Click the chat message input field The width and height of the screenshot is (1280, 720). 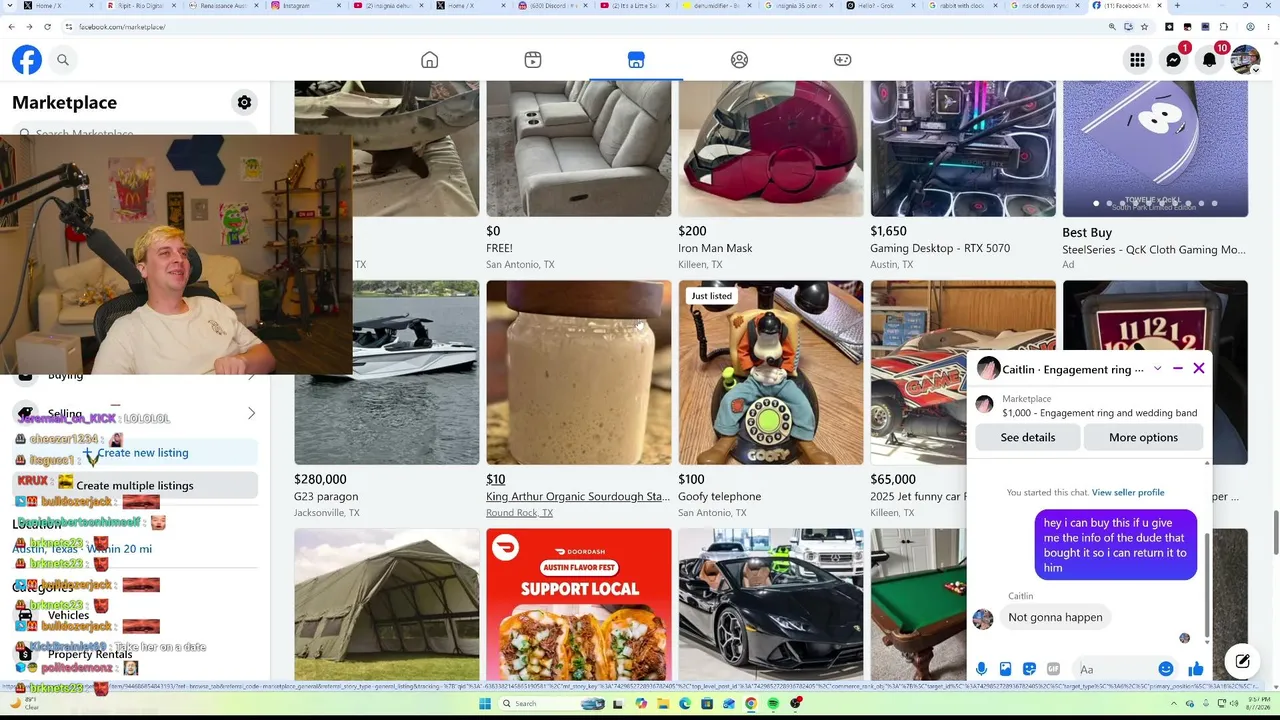tap(1113, 669)
